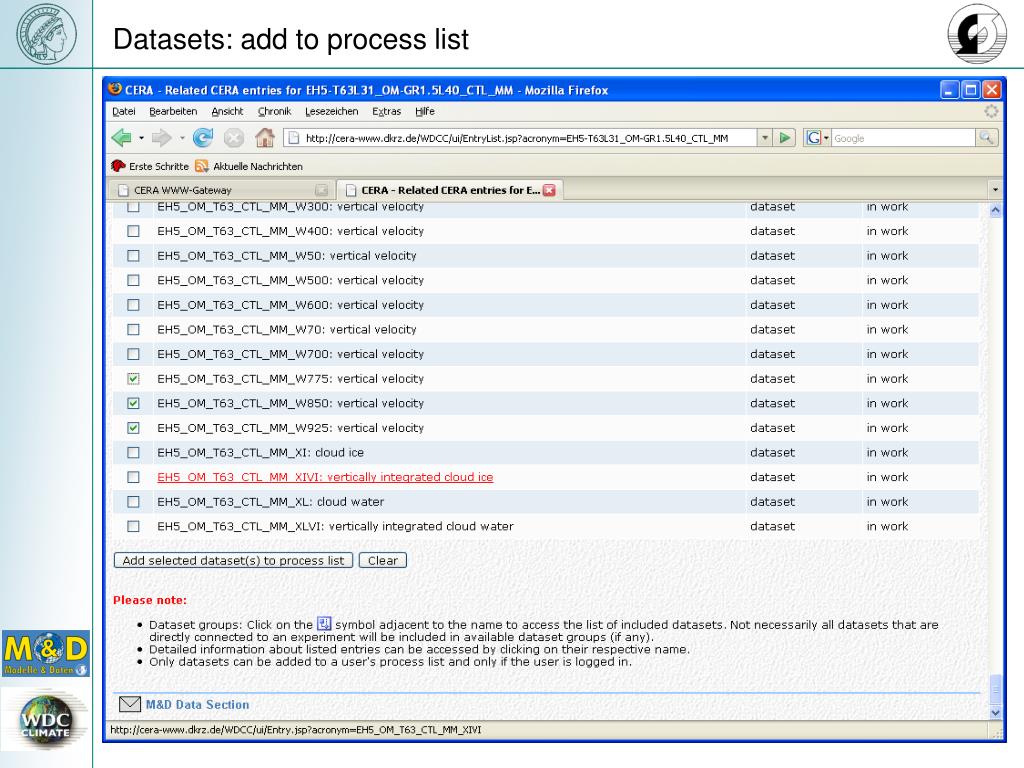This screenshot has width=1024, height=768.
Task: Click the page scrollbar down arrow
Action: tap(995, 712)
